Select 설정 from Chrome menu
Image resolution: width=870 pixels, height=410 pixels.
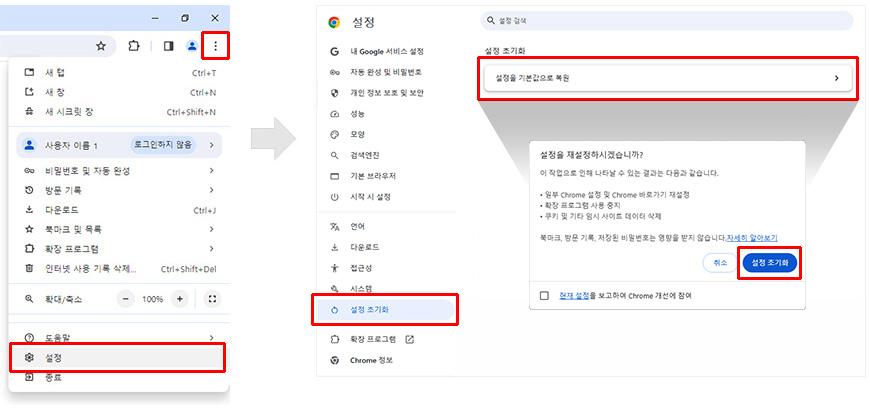click(x=118, y=357)
